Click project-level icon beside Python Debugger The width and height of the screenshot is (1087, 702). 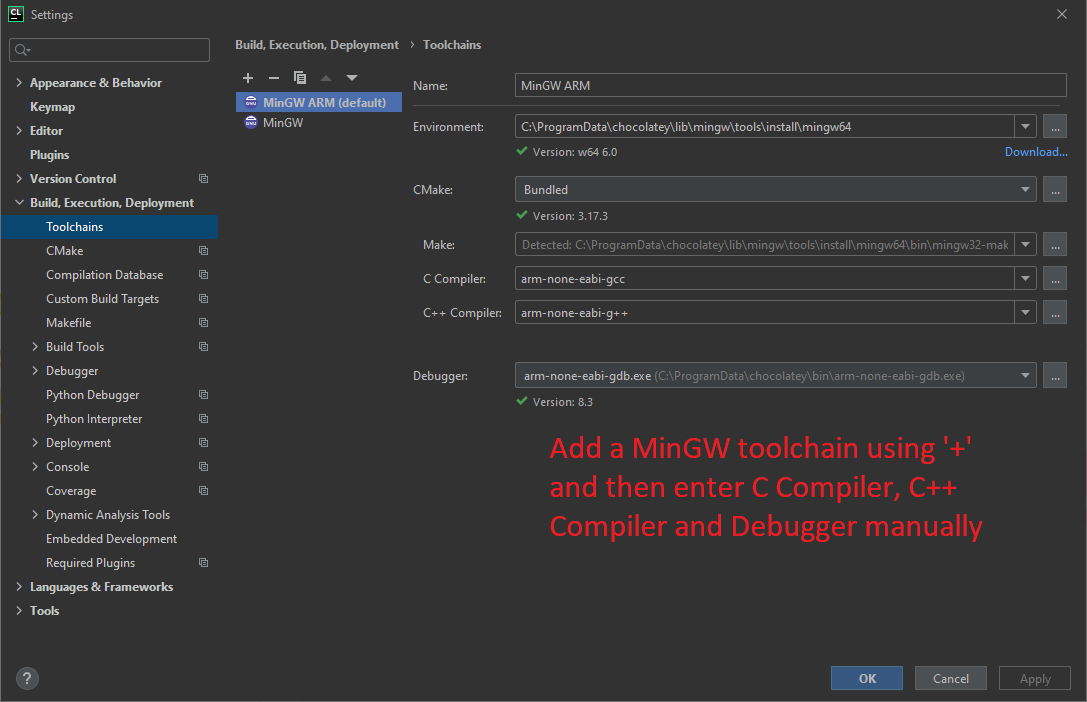[203, 395]
